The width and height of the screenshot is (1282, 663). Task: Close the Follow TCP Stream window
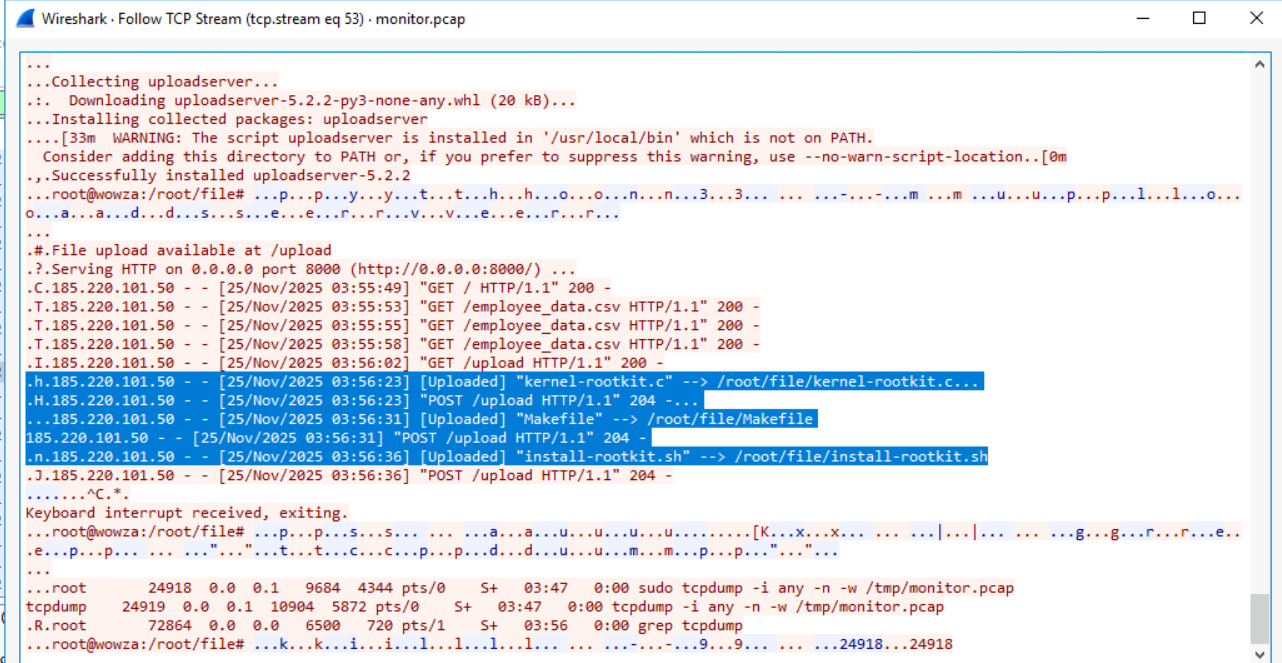[x=1256, y=18]
